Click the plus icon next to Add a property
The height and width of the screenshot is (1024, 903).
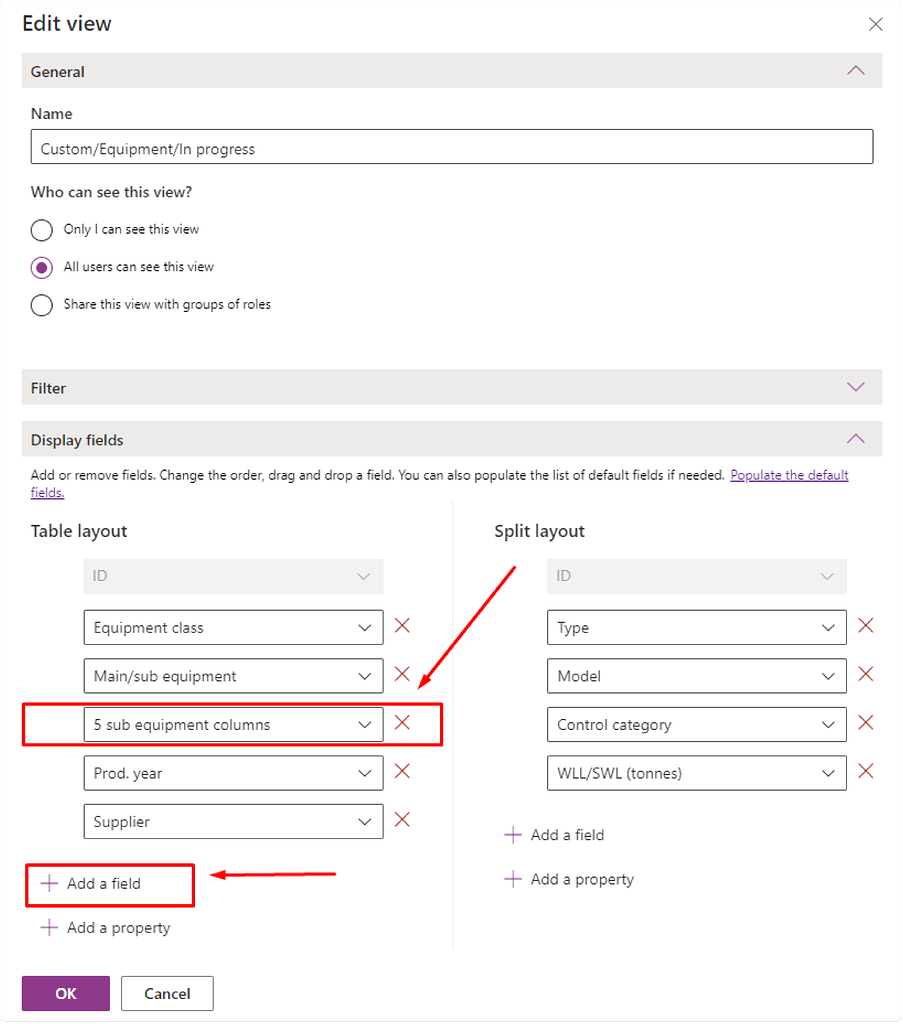click(x=48, y=928)
